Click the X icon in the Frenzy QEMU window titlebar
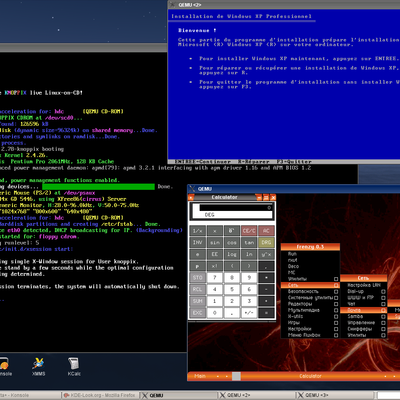The width and height of the screenshot is (400, 400). tap(192, 189)
